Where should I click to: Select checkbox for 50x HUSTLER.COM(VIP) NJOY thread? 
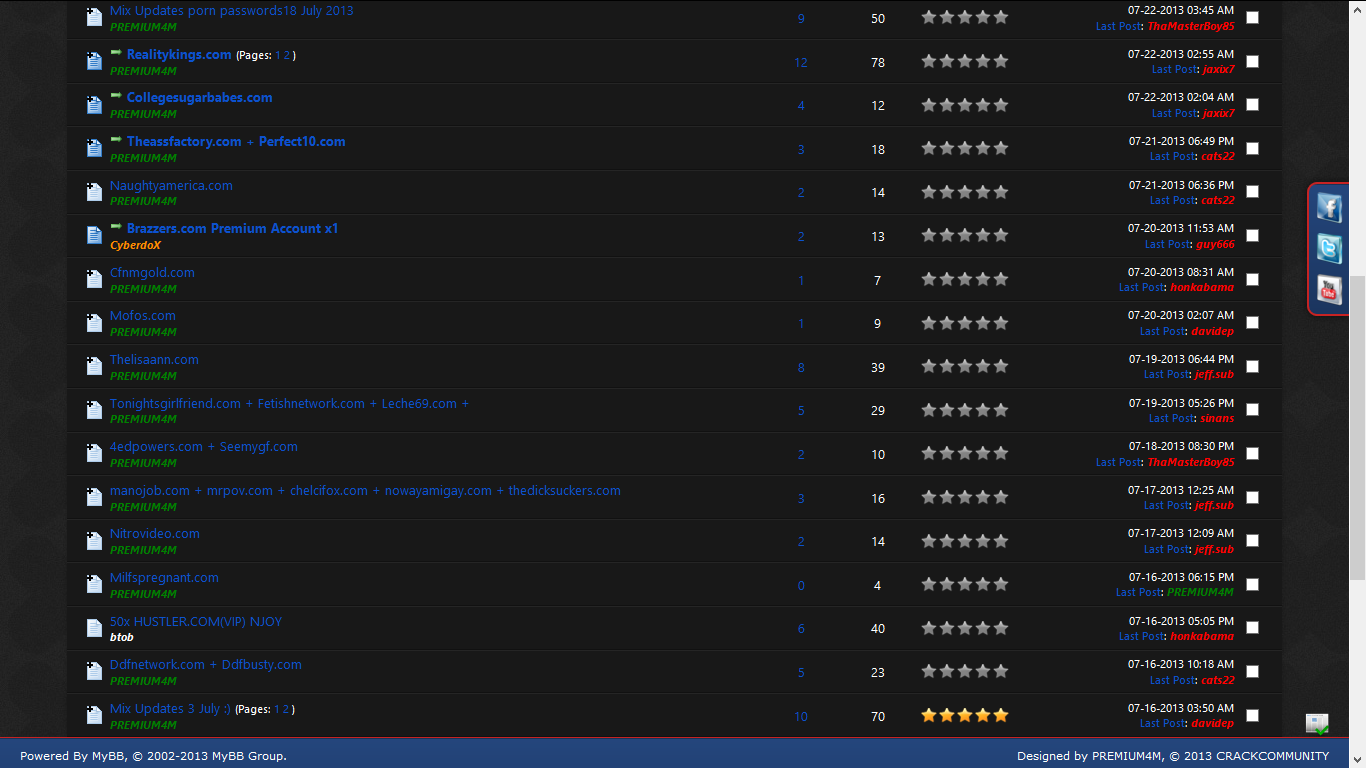[x=1252, y=628]
